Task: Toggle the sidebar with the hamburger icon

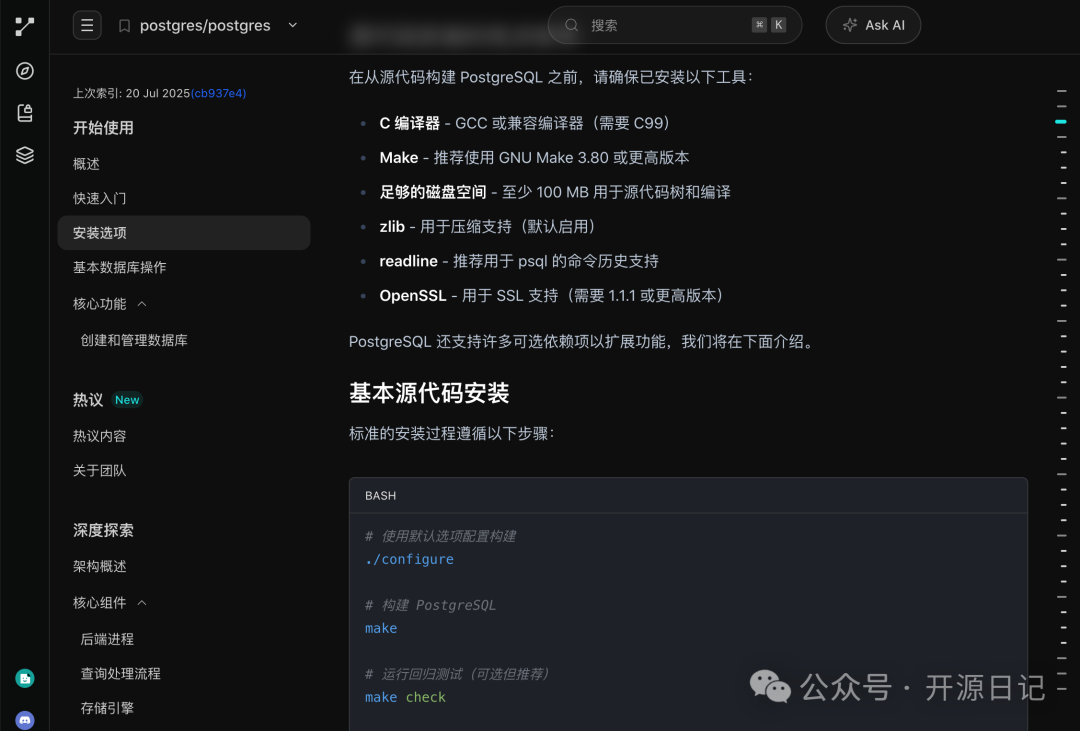Action: pos(87,25)
